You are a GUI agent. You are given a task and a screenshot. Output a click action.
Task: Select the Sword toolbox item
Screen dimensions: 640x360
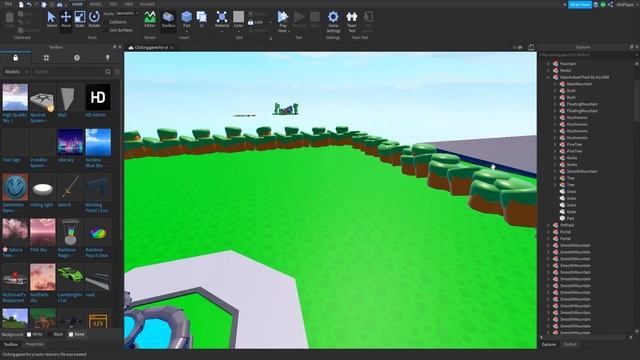(70, 190)
